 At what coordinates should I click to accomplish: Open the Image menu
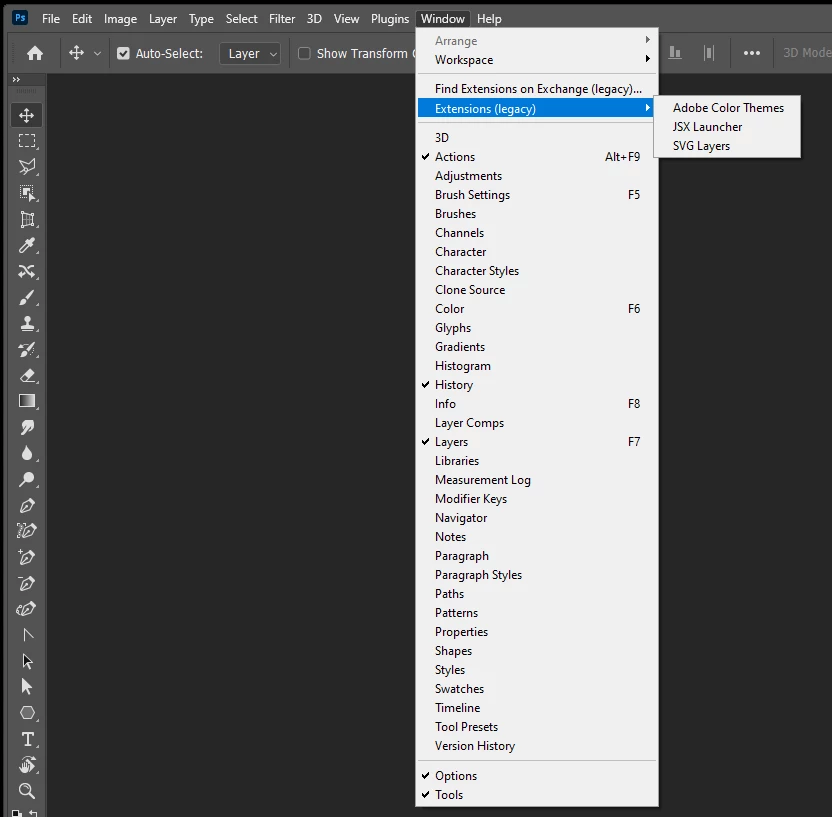click(x=120, y=19)
